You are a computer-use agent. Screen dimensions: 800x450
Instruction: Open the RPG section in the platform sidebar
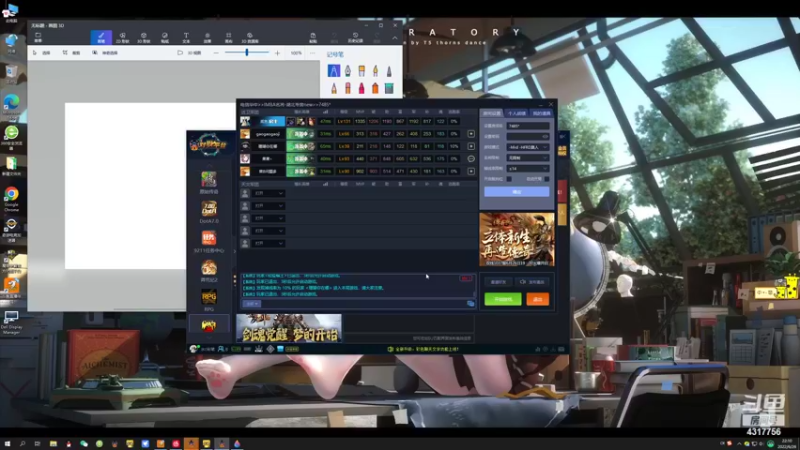[209, 300]
